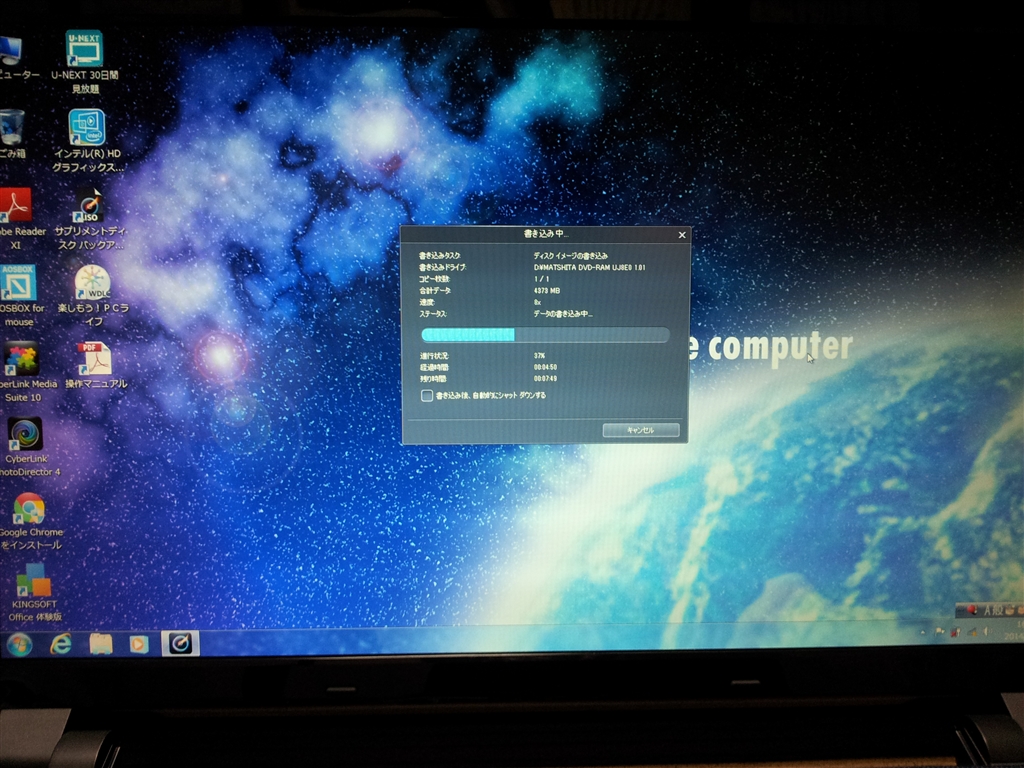Click the copy count 1 / 1 value
Viewport: 1024px width, 768px height.
[541, 279]
